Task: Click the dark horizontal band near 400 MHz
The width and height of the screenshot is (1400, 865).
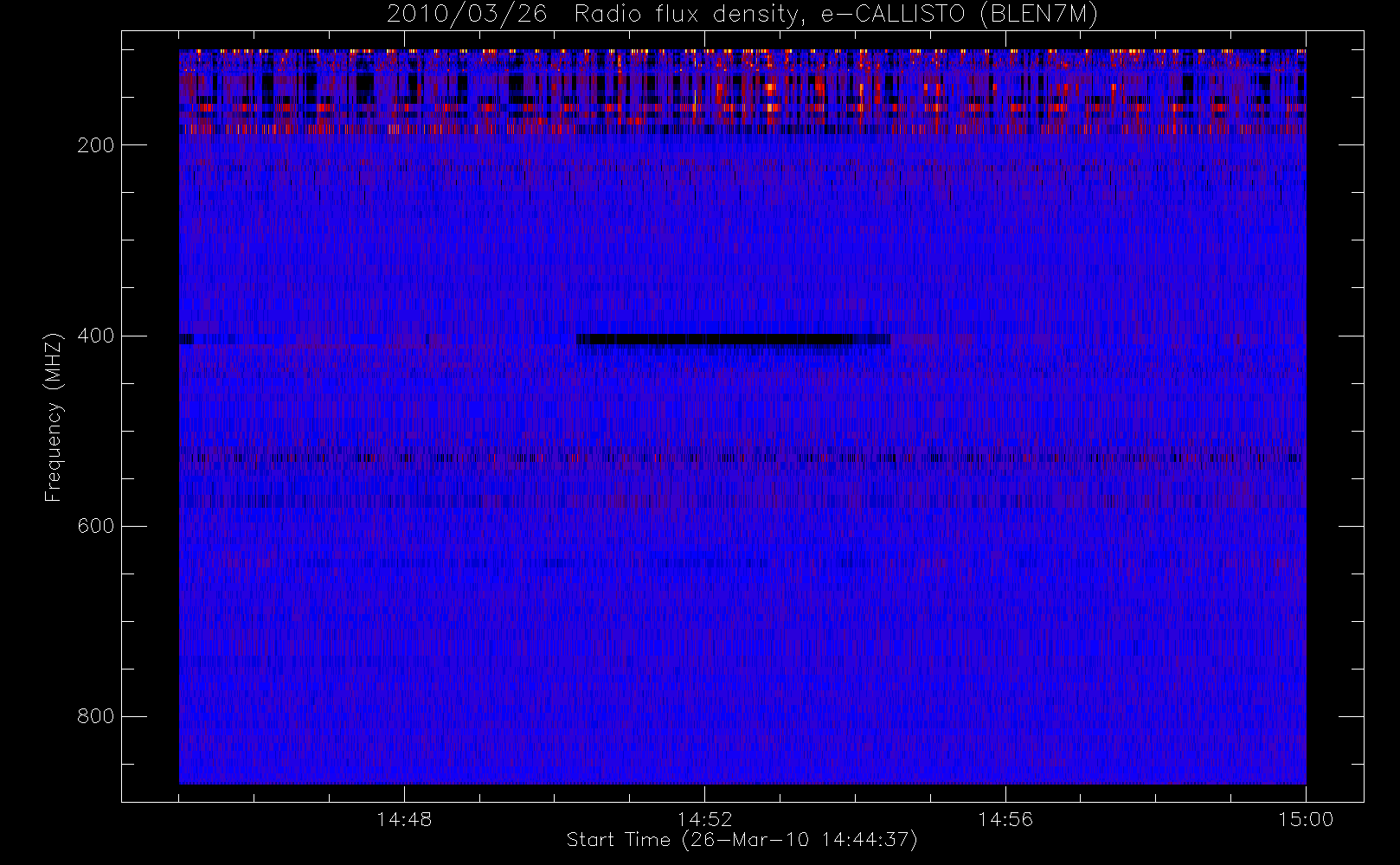Action: (733, 339)
